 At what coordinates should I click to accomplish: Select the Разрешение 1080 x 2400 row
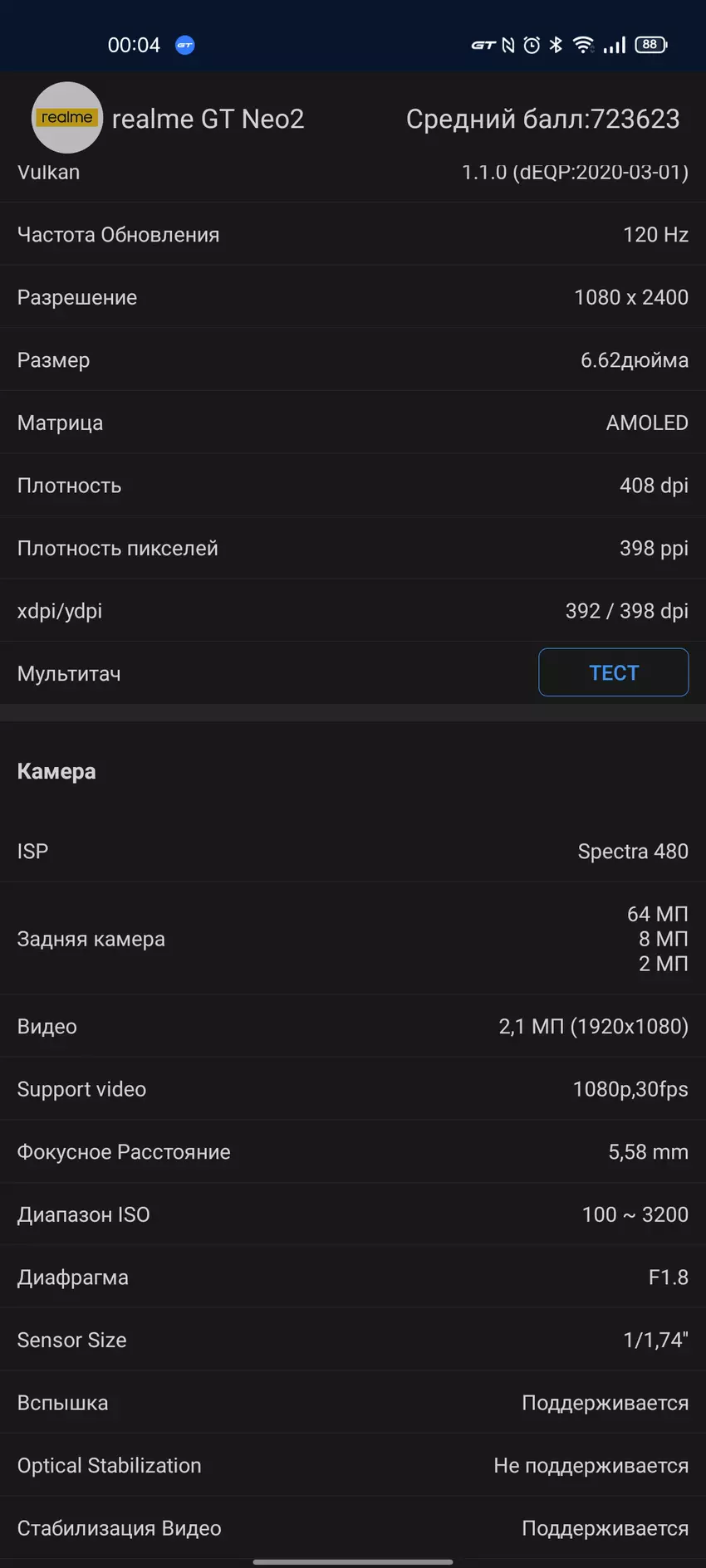tap(353, 297)
